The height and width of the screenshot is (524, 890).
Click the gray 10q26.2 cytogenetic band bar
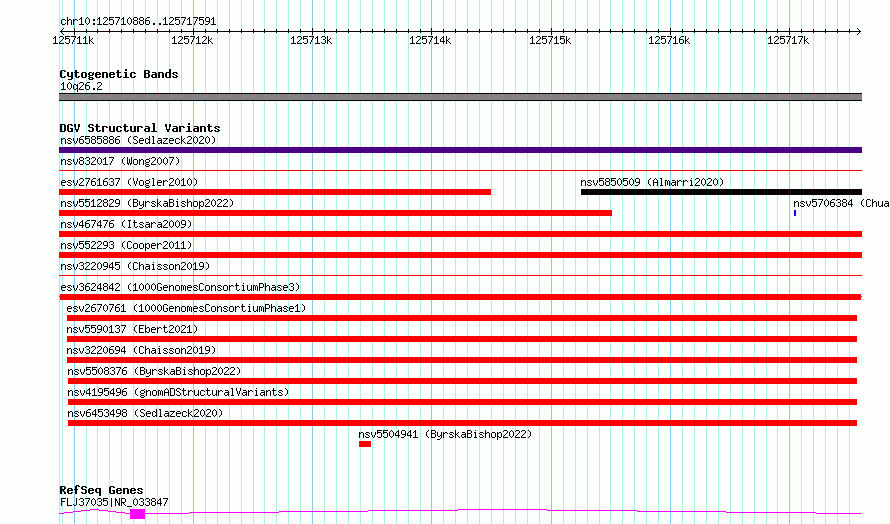pos(460,97)
